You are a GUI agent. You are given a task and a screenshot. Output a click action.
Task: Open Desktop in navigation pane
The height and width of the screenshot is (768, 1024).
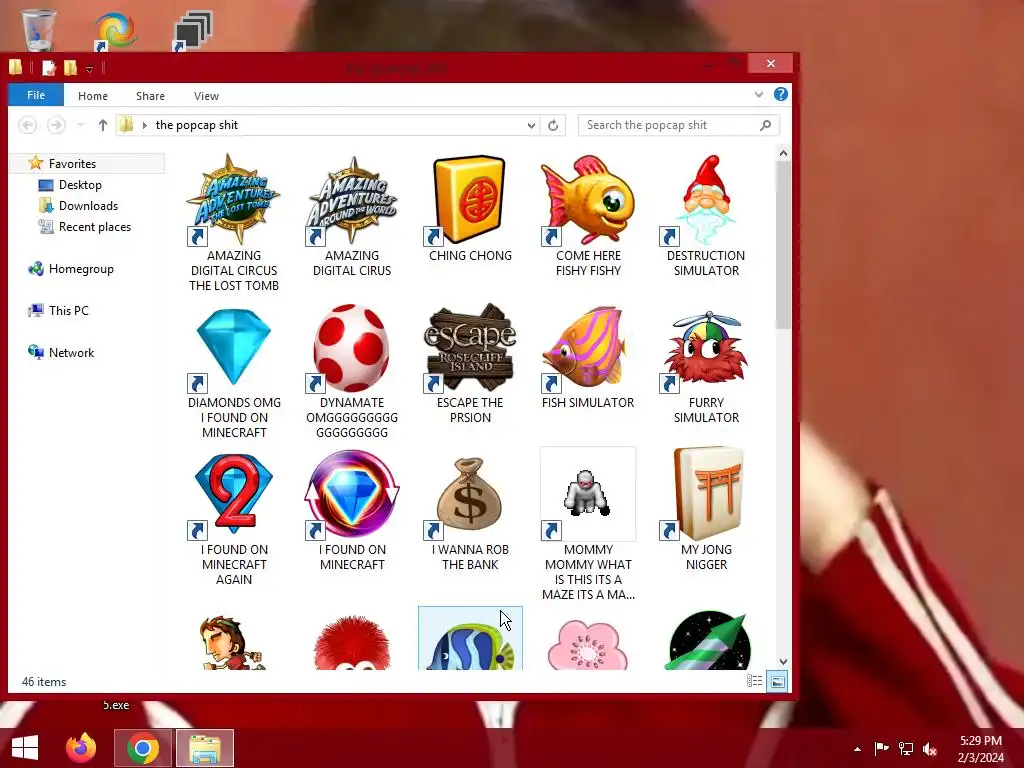click(80, 185)
